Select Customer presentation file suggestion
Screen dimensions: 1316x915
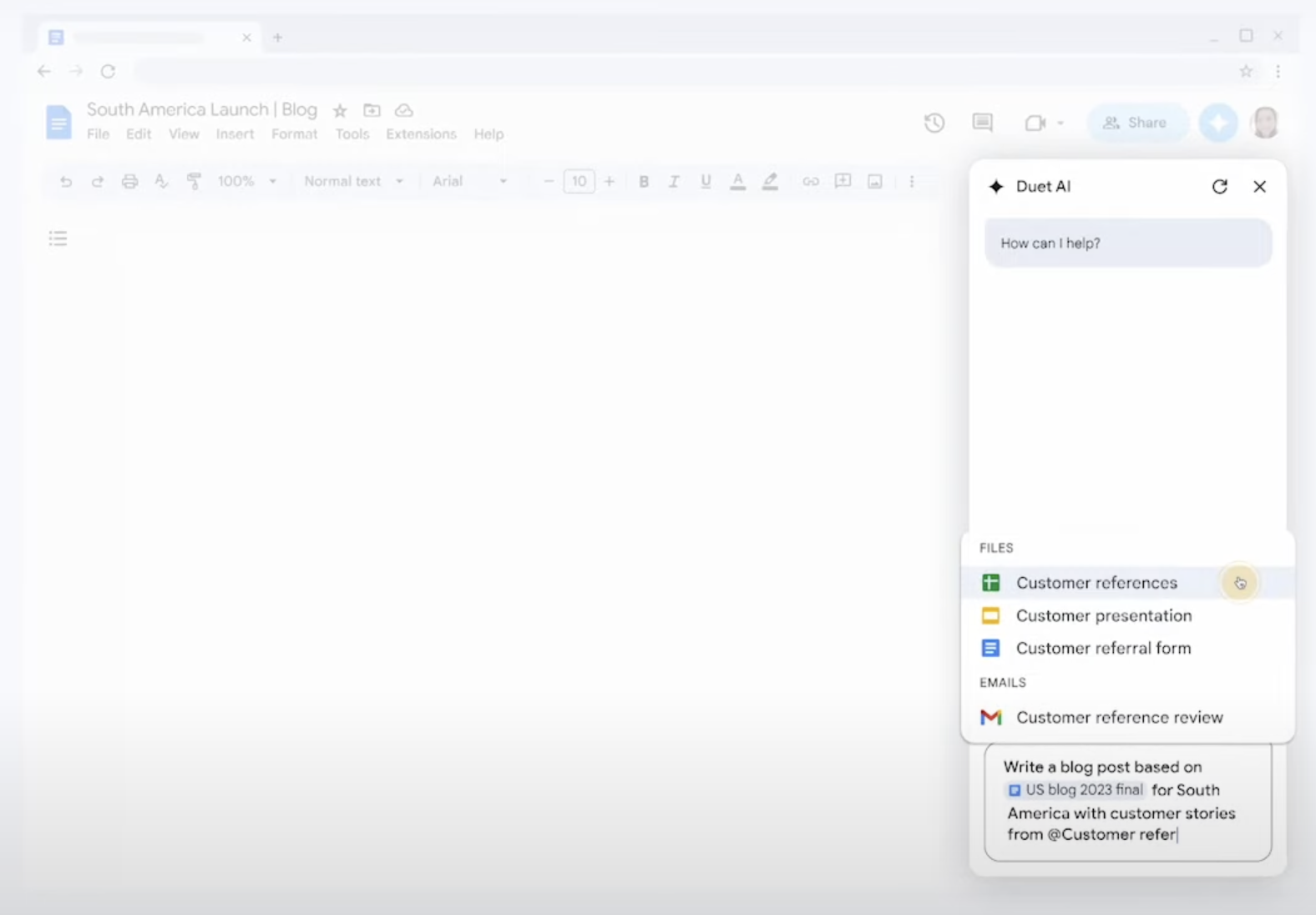click(1127, 615)
